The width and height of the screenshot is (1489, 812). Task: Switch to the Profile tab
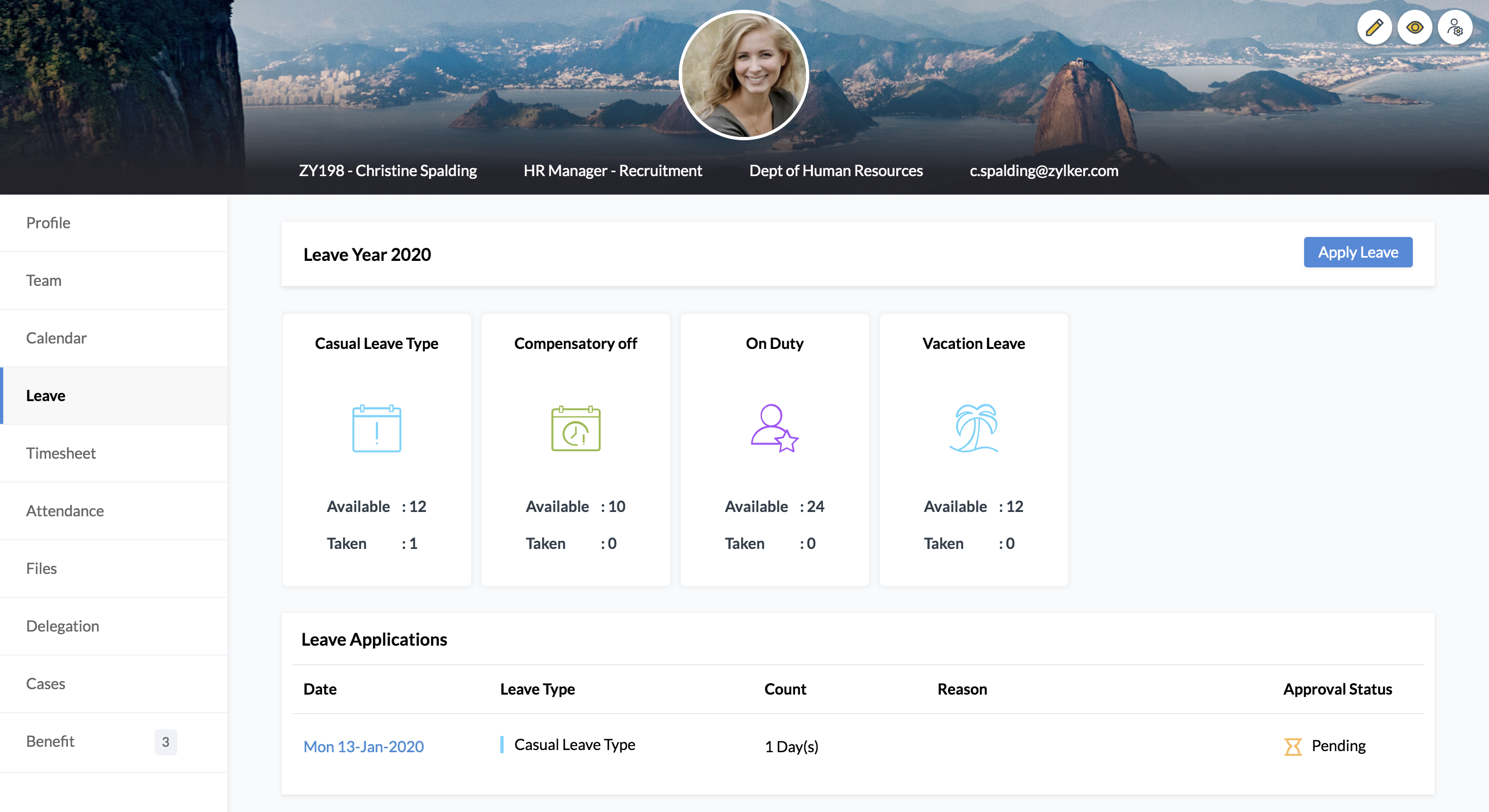(x=48, y=222)
